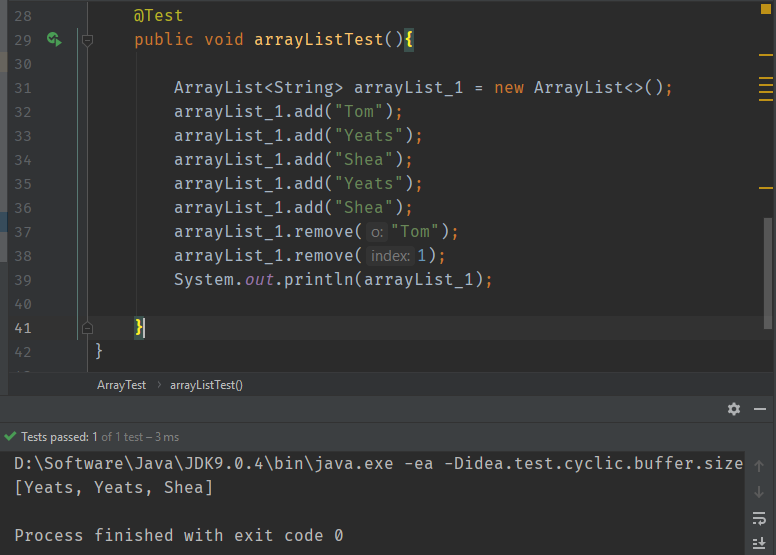
Task: Click the scroll to end console icon
Action: [x=759, y=544]
